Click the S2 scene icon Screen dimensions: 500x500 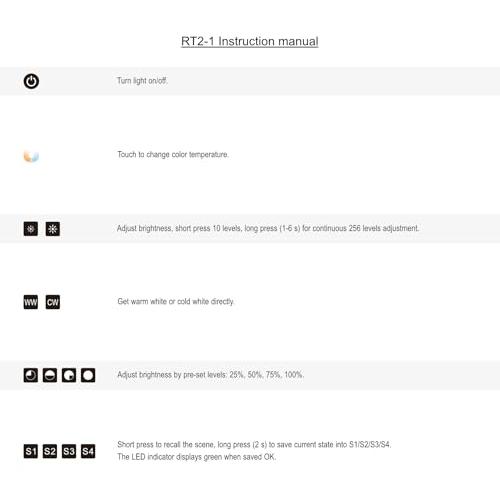[x=50, y=451]
